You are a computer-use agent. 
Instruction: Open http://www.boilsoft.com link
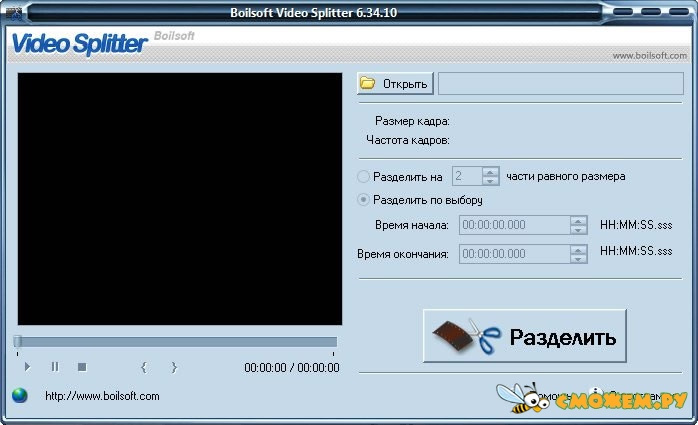[102, 396]
